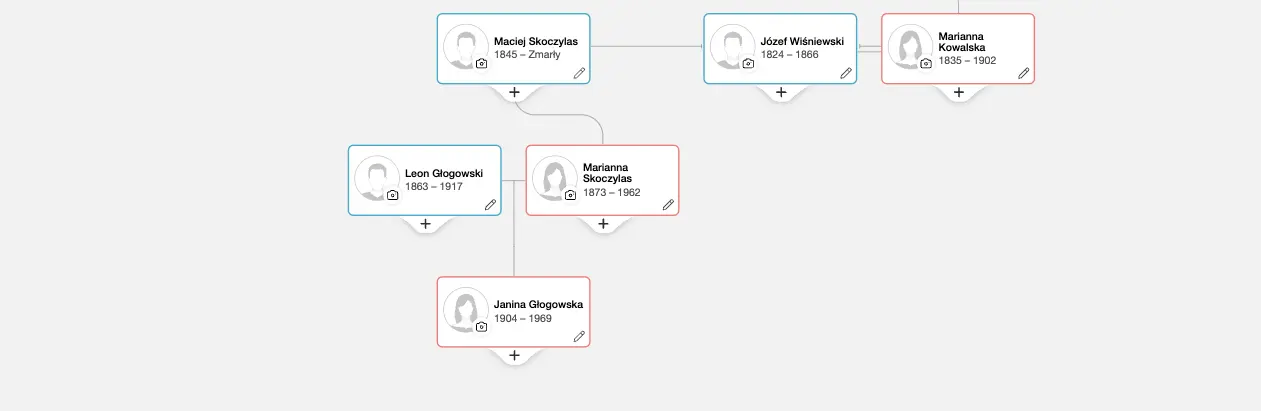Click Leon Głogowski profile avatar
1261x411 pixels.
[x=376, y=178]
